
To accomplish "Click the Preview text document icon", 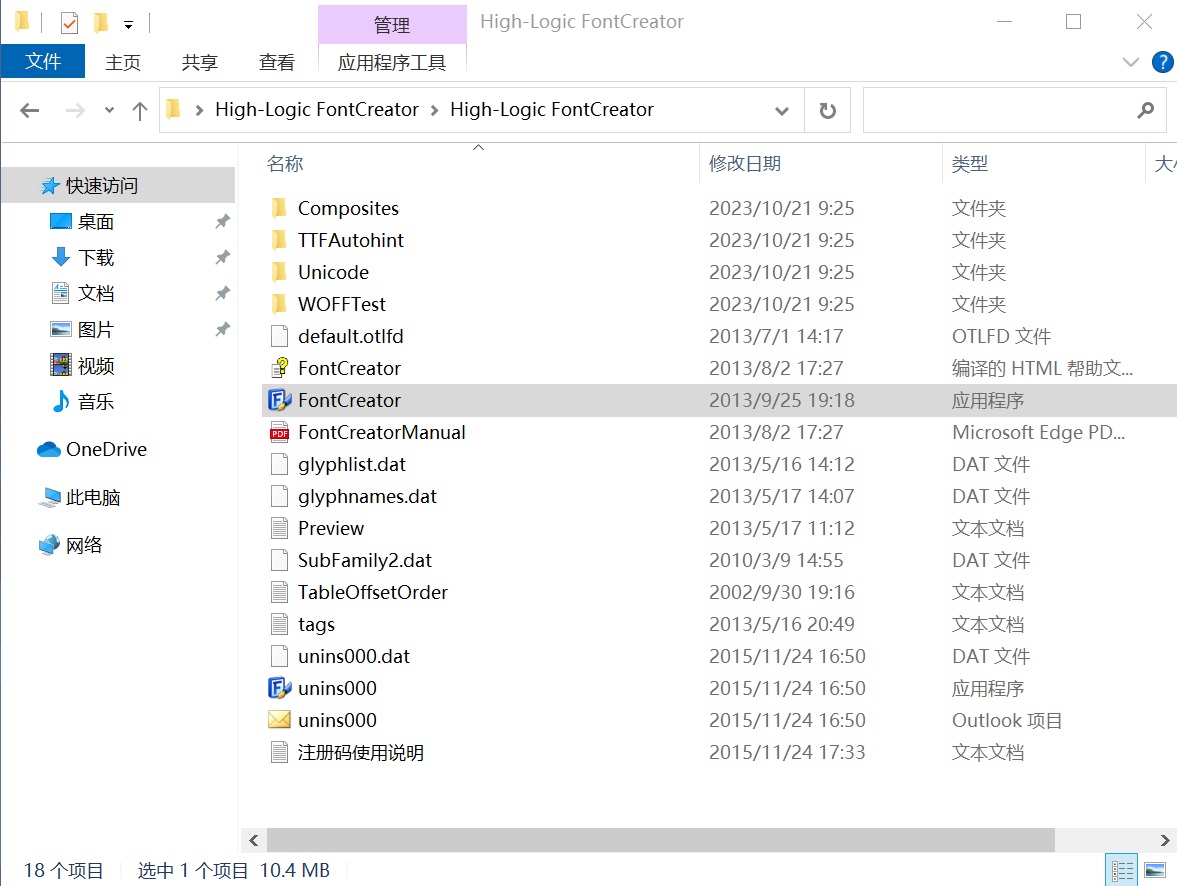I will [279, 529].
